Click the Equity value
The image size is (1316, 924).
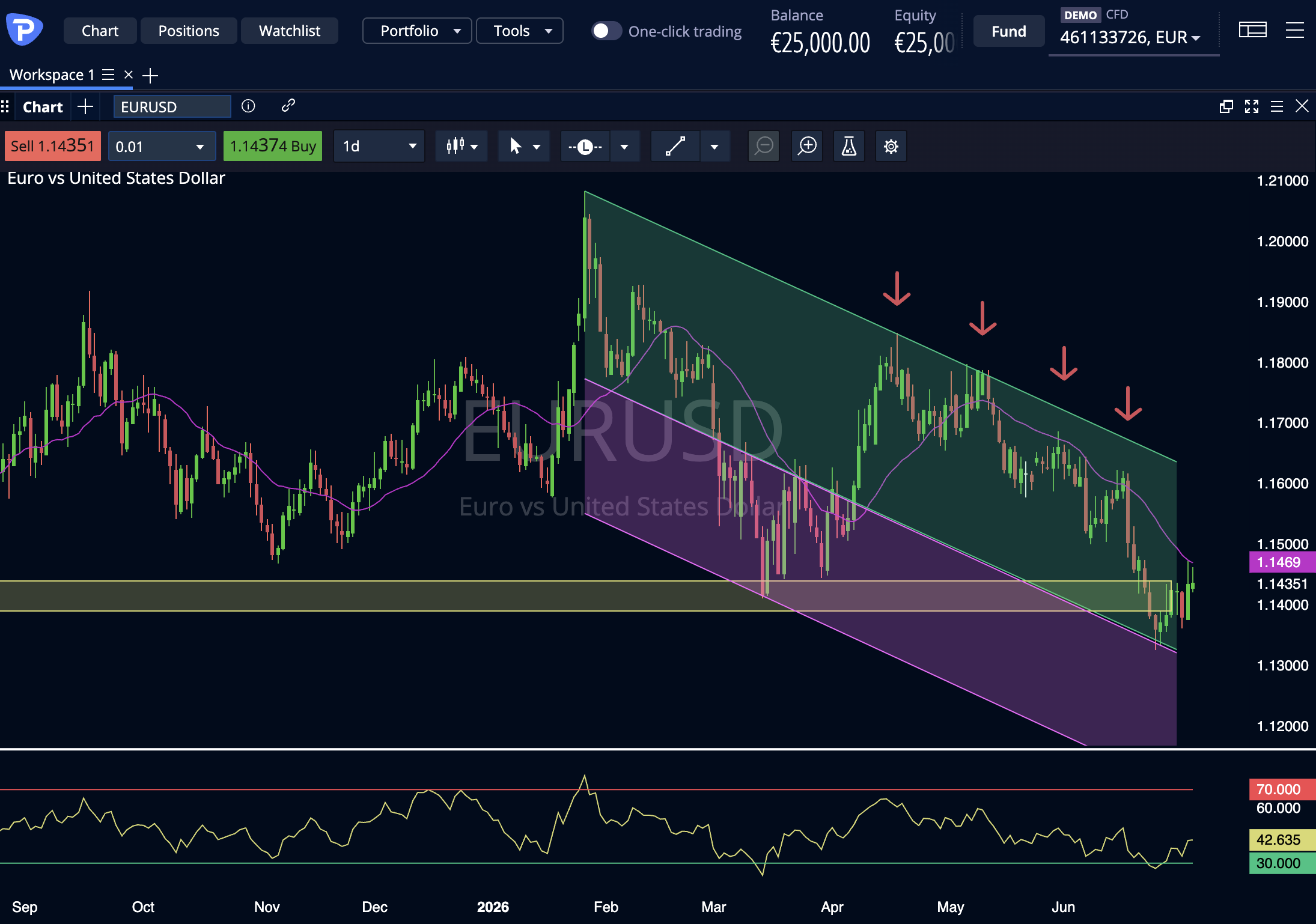point(924,43)
